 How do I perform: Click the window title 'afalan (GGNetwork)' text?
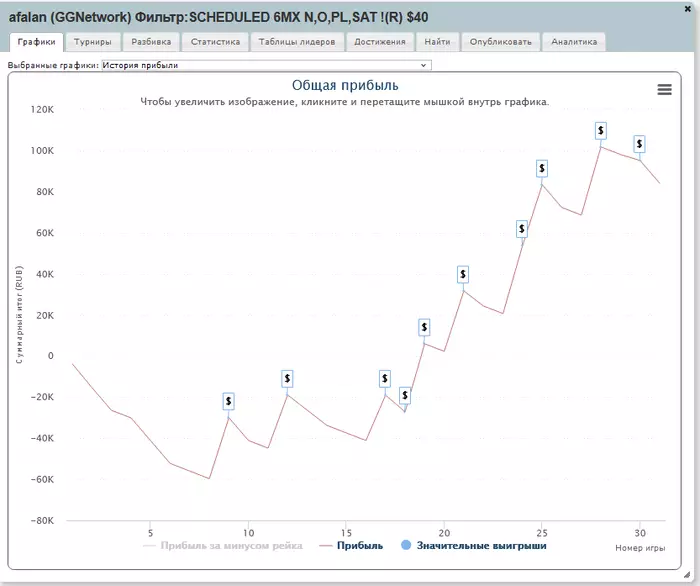(70, 17)
